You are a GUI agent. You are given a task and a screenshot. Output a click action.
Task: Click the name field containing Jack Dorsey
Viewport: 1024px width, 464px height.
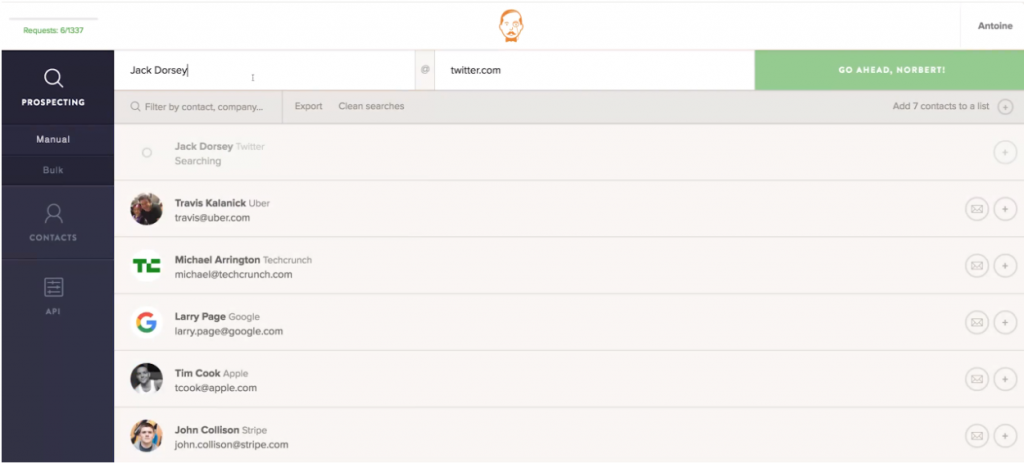(x=264, y=70)
